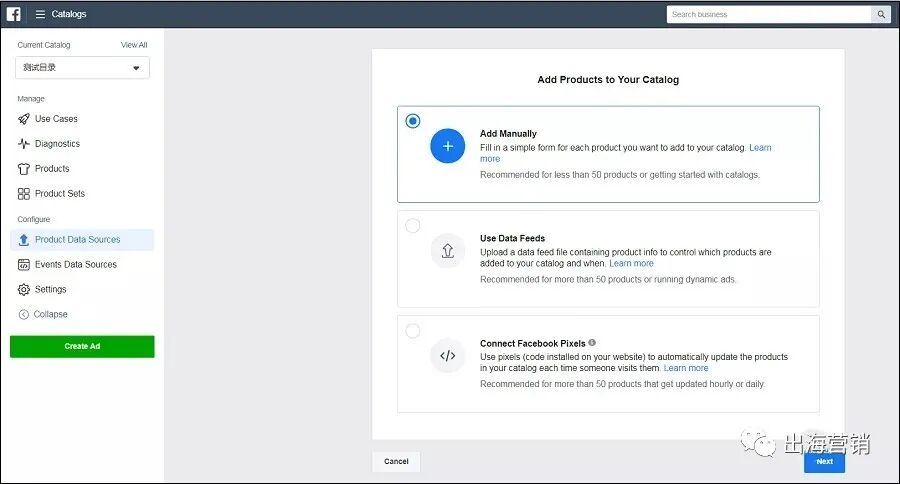Click the Use Cases rocket icon

coord(24,119)
